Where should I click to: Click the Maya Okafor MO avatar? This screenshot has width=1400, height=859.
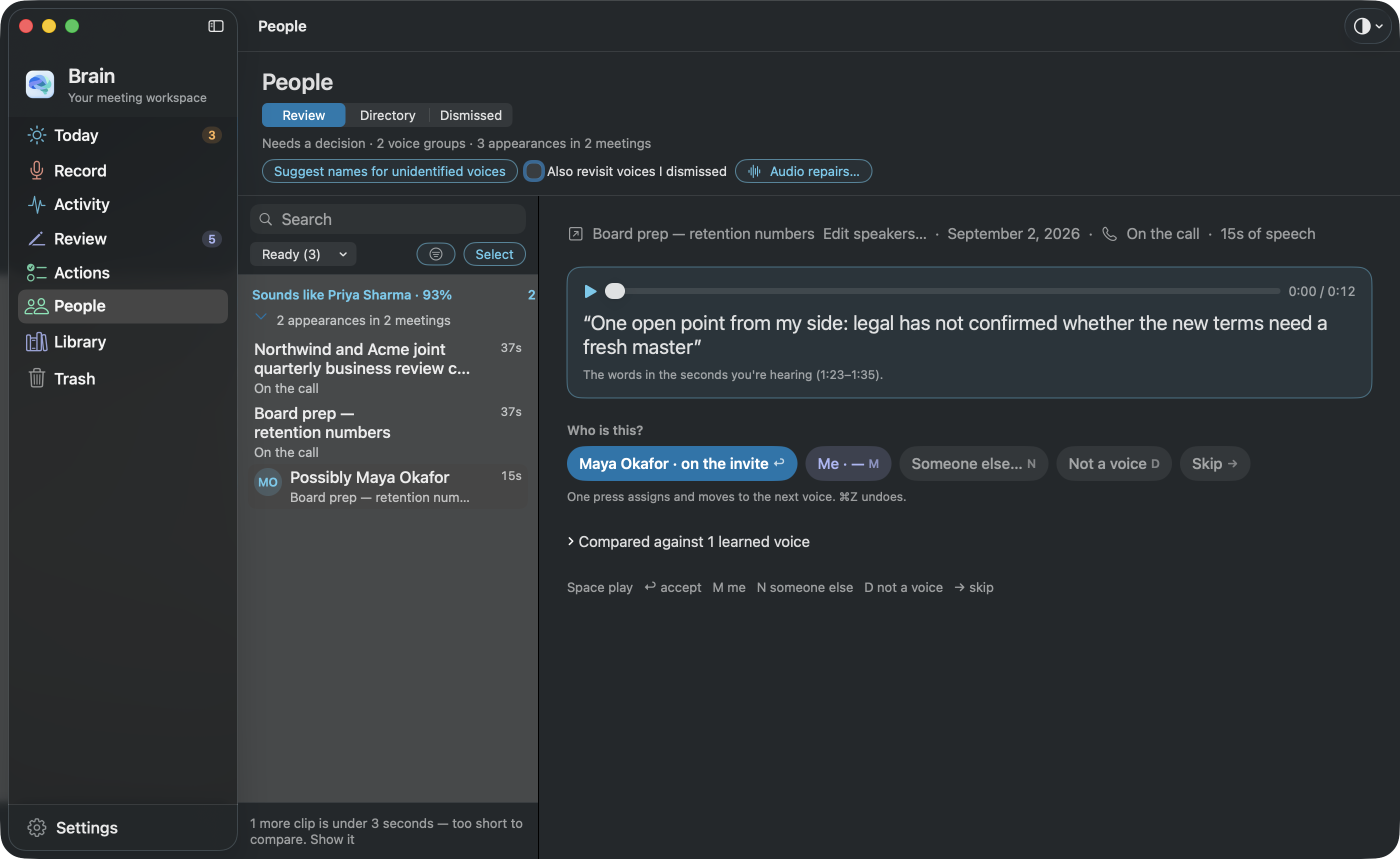[267, 482]
